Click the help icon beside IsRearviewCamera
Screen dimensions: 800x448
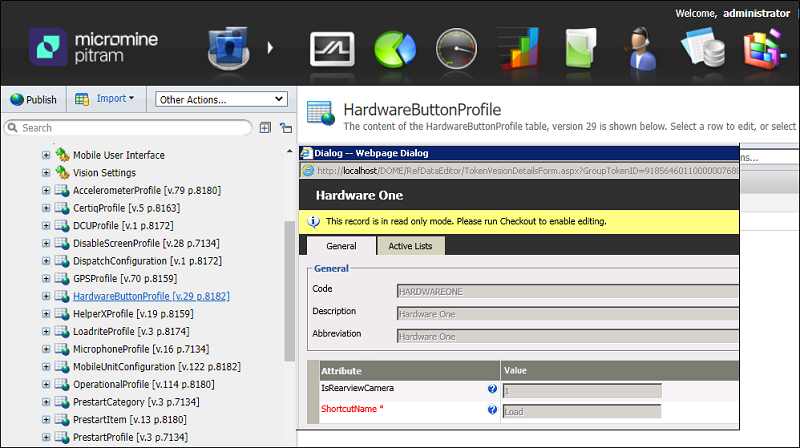pos(492,389)
